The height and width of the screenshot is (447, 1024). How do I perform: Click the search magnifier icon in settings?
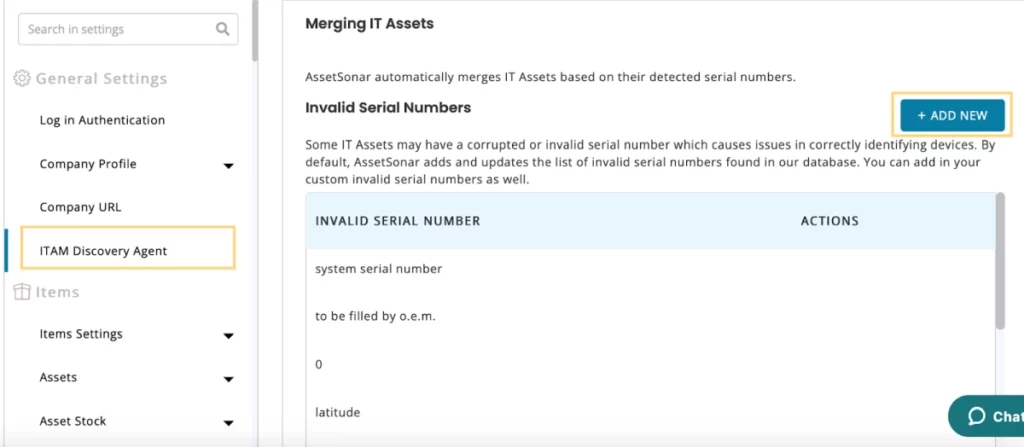click(x=222, y=30)
